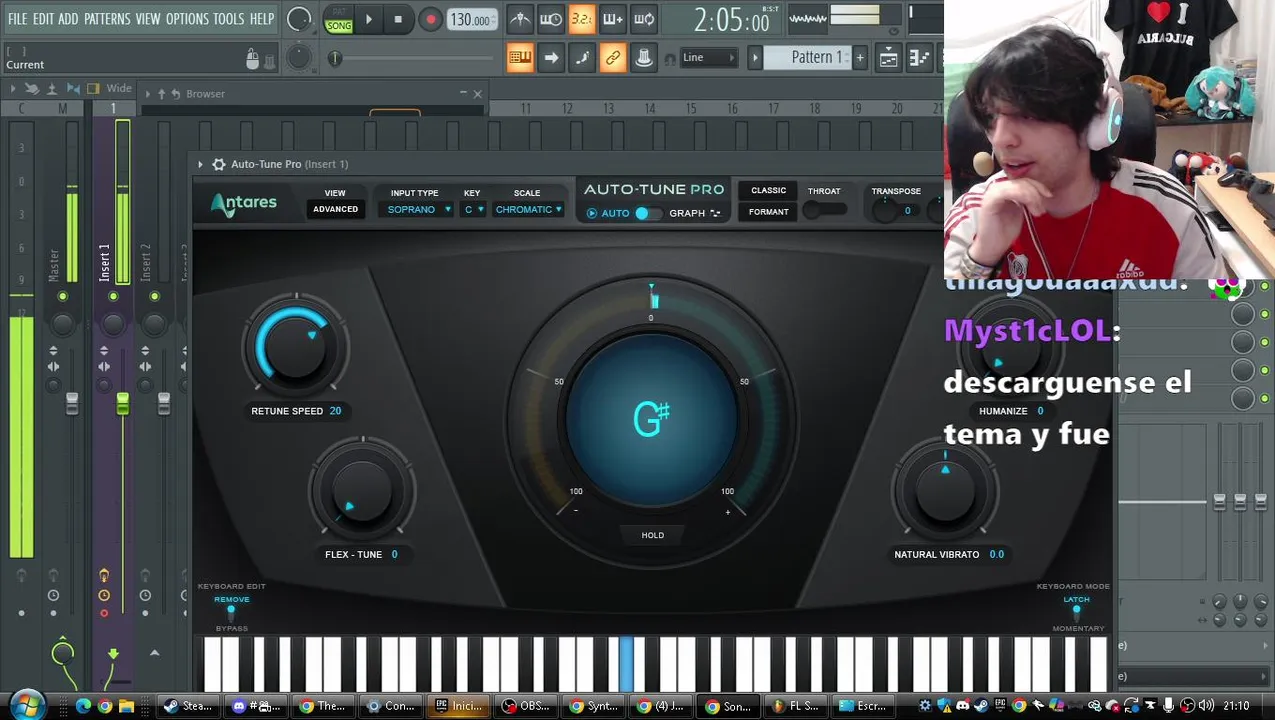This screenshot has width=1275, height=720.
Task: Click the highlighted G# piano key
Action: pyautogui.click(x=626, y=665)
